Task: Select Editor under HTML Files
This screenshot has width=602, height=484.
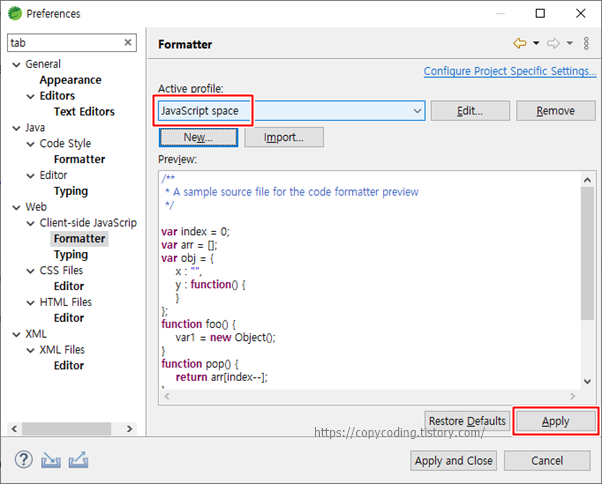Action: 69,318
